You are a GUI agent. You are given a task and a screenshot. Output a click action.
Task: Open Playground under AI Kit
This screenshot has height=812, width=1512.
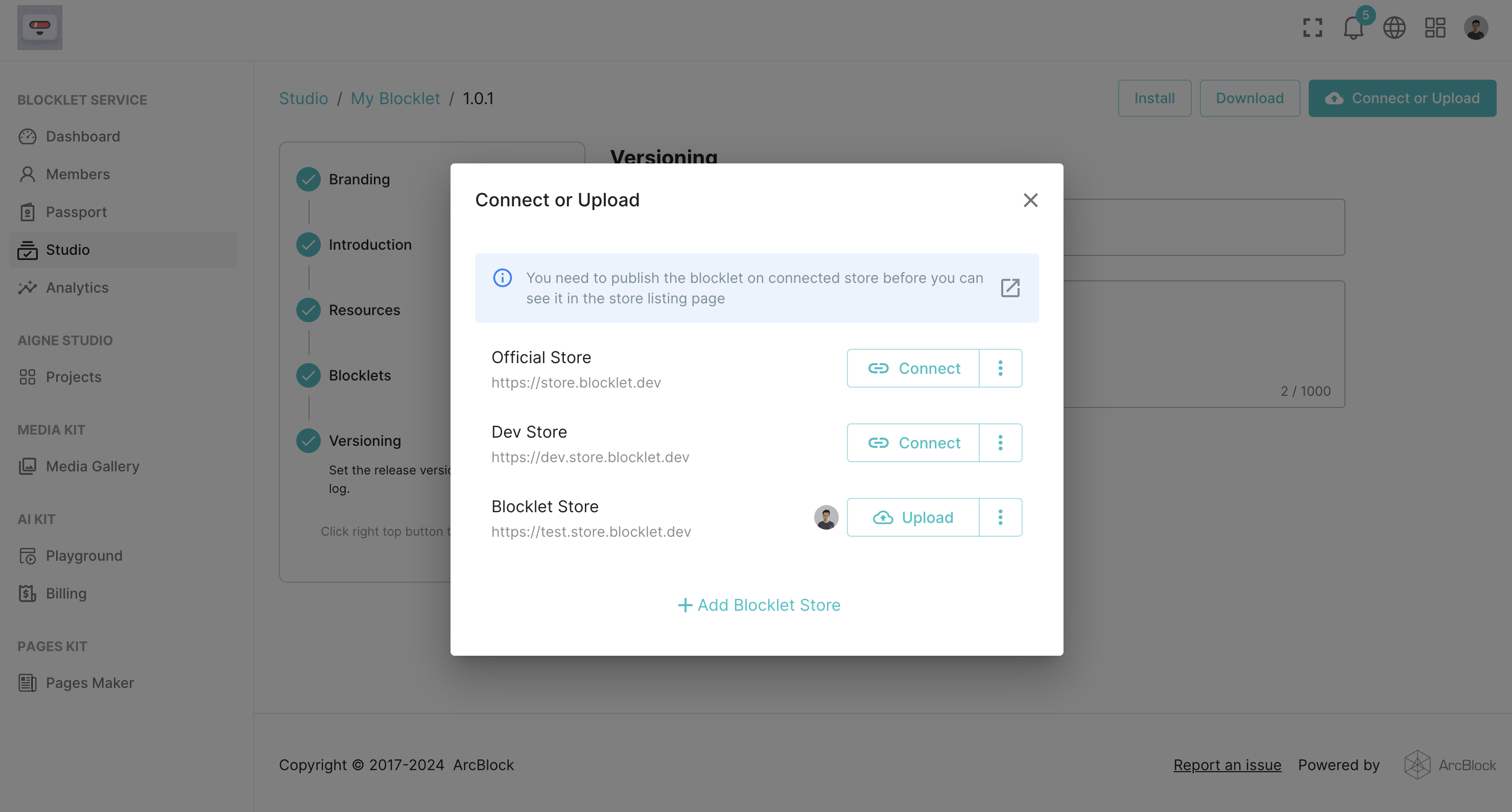(x=123, y=556)
